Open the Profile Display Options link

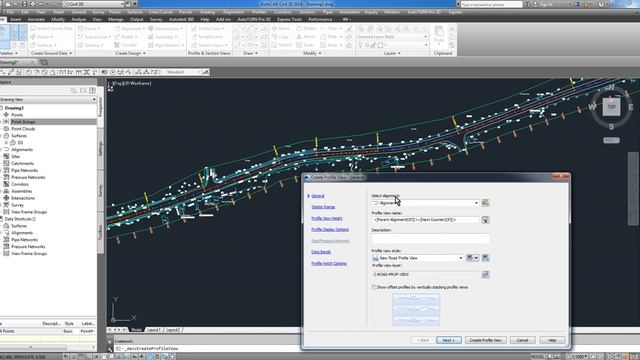tap(330, 229)
